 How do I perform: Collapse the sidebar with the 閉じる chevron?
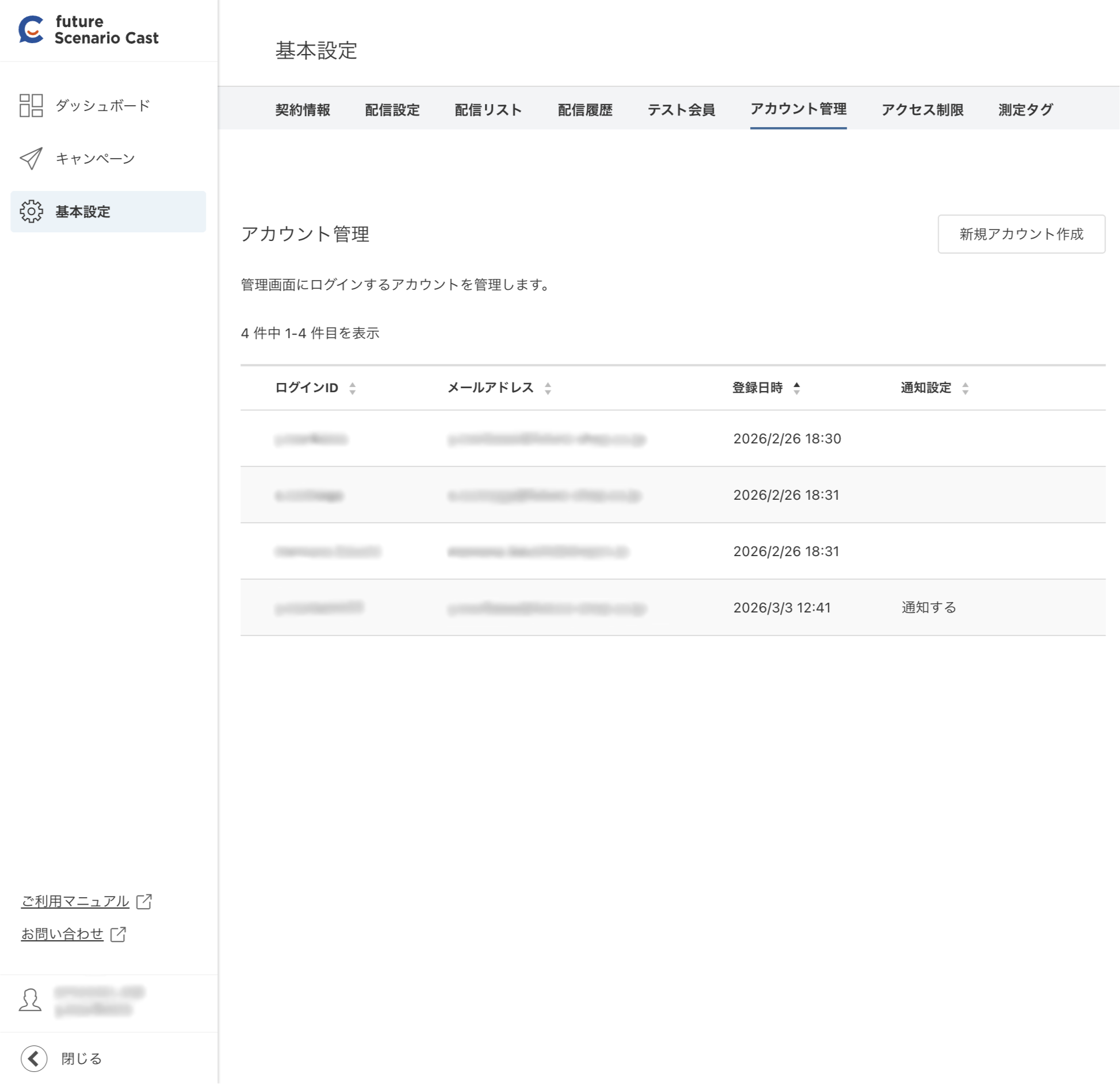tap(33, 1058)
